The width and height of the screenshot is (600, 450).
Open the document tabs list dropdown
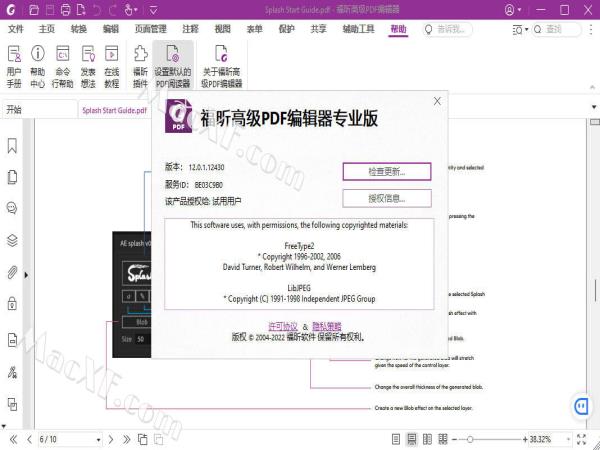pos(594,107)
